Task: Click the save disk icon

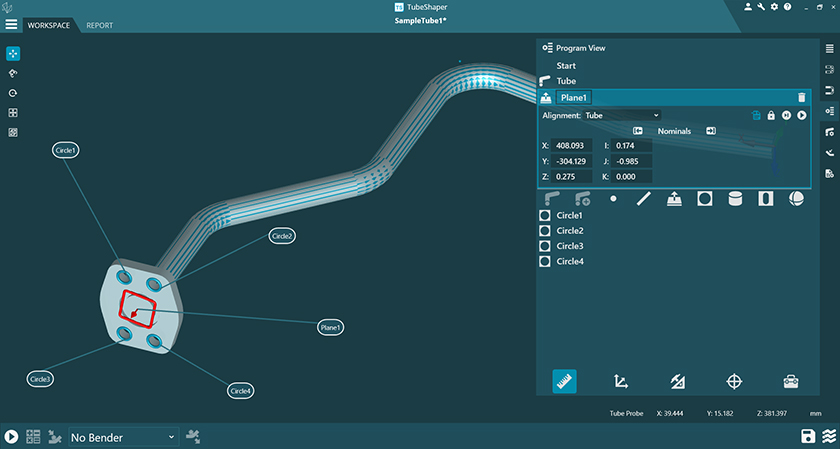Action: click(807, 437)
